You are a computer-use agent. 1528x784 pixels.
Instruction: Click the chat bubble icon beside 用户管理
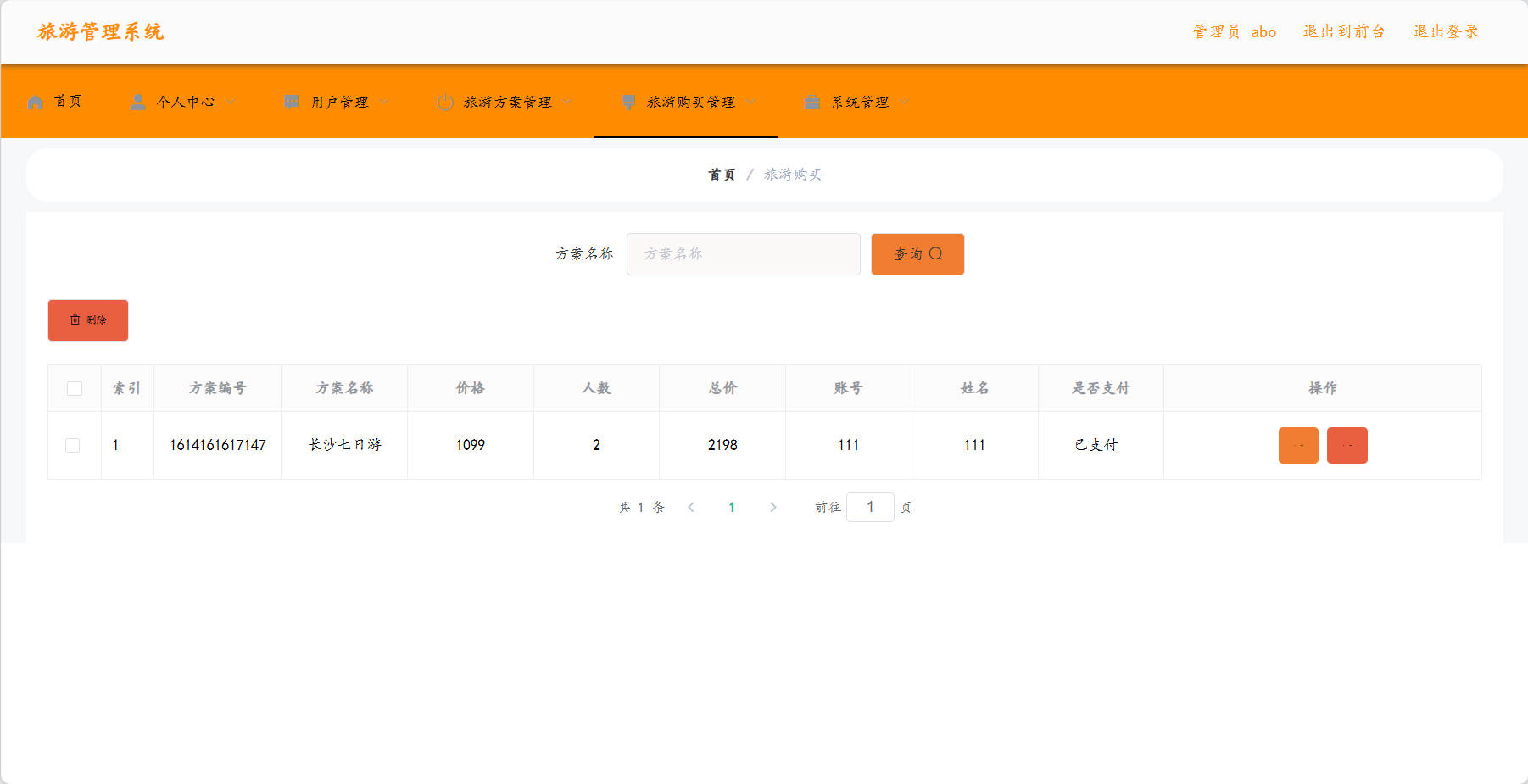coord(292,102)
